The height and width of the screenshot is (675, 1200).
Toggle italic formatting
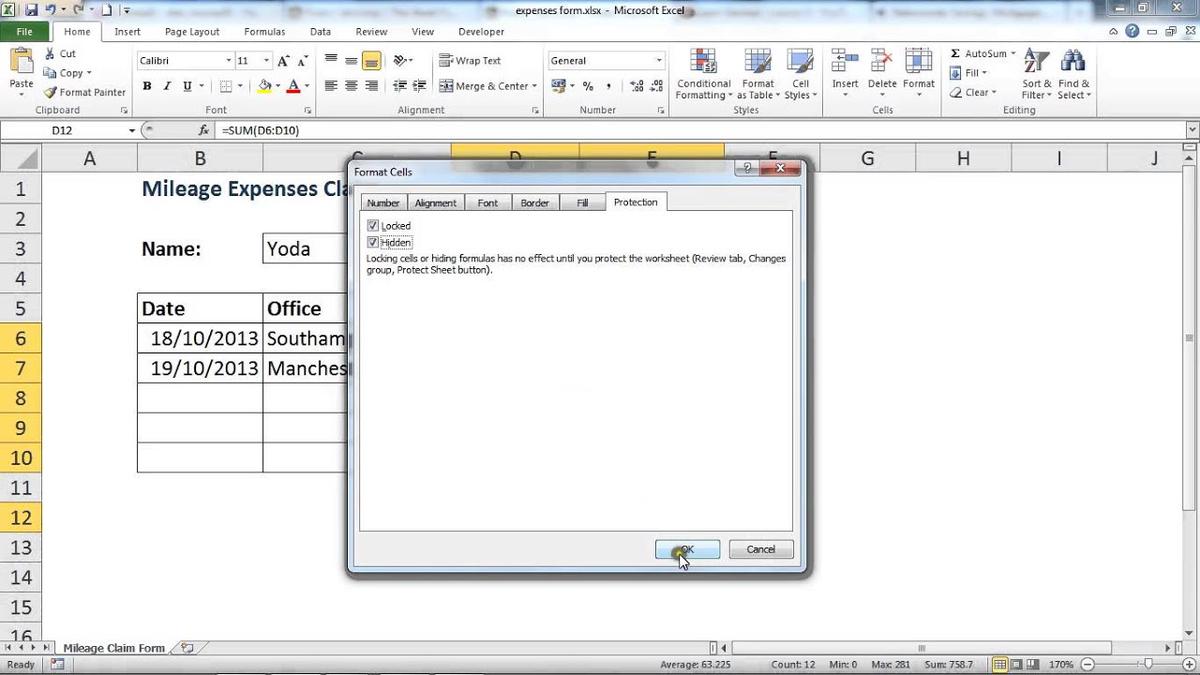(x=166, y=86)
